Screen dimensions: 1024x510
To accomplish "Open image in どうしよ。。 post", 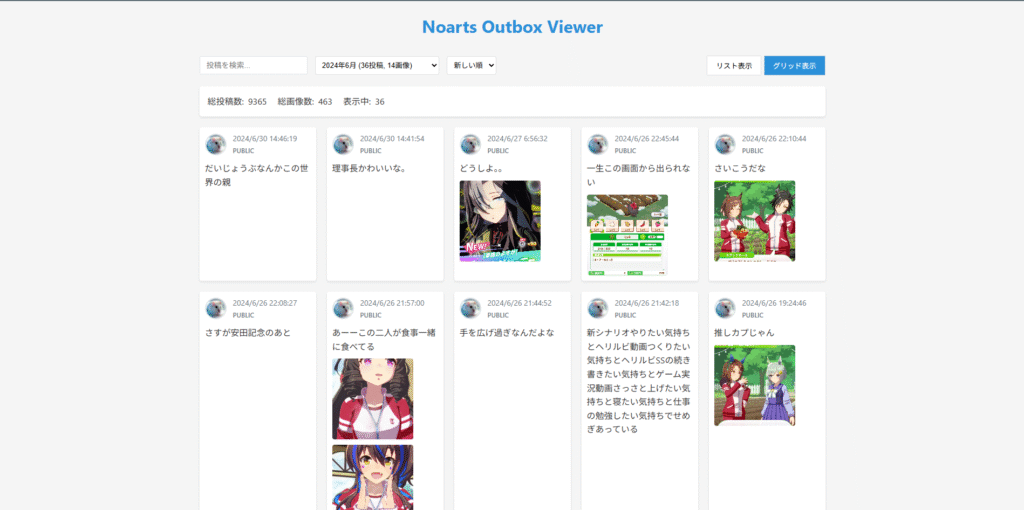I will coord(500,221).
